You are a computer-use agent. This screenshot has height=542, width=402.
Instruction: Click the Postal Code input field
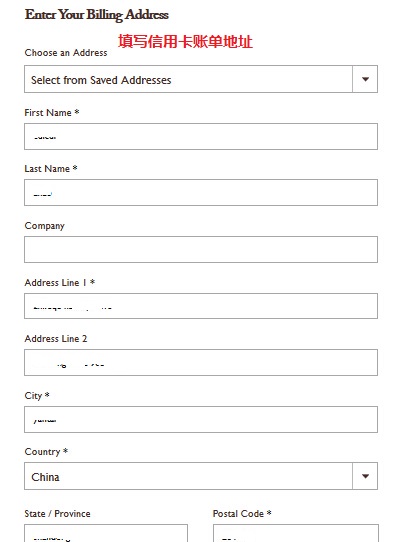click(296, 533)
